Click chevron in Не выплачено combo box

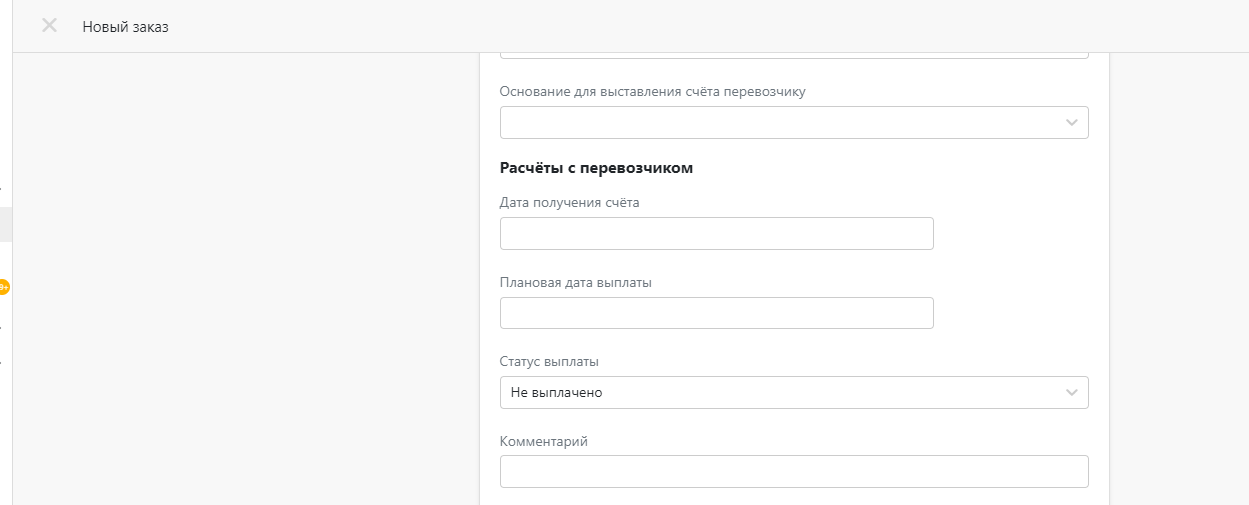coord(1071,393)
